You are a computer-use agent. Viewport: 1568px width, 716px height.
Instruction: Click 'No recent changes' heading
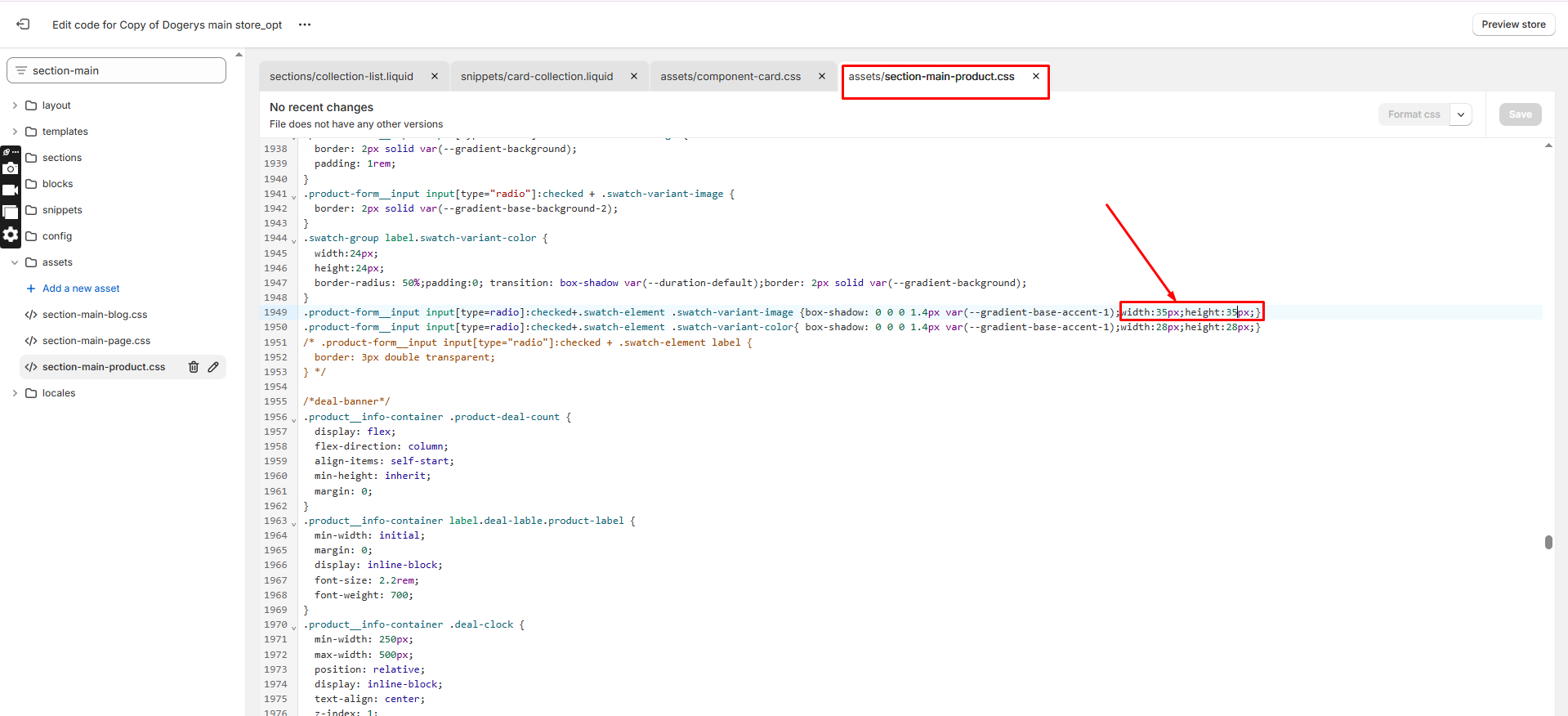(x=321, y=107)
